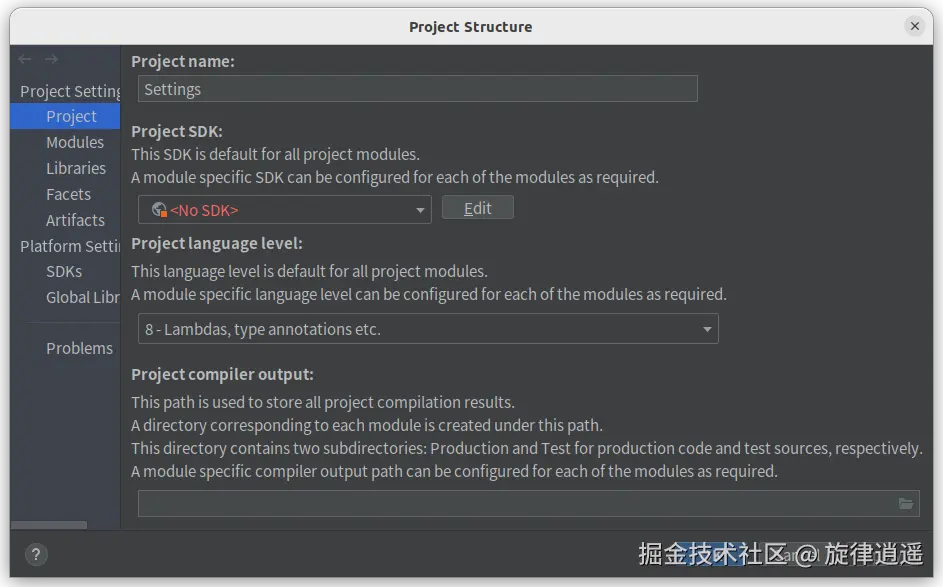Screen dimensions: 943x587
Task: Expand the project language level dropdown
Action: pos(707,329)
